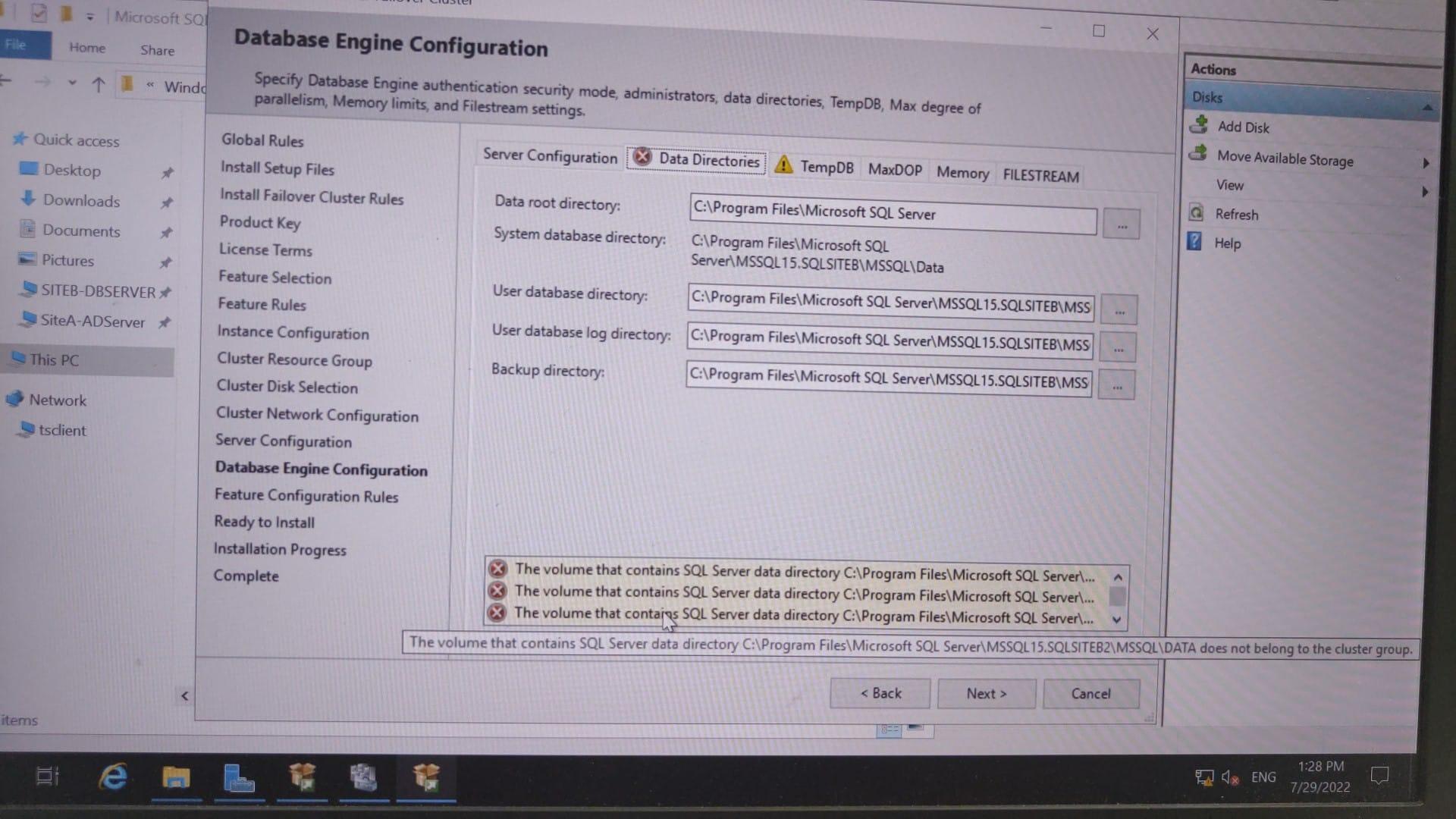Click the Data root directory field
The width and height of the screenshot is (1456, 819).
893,213
